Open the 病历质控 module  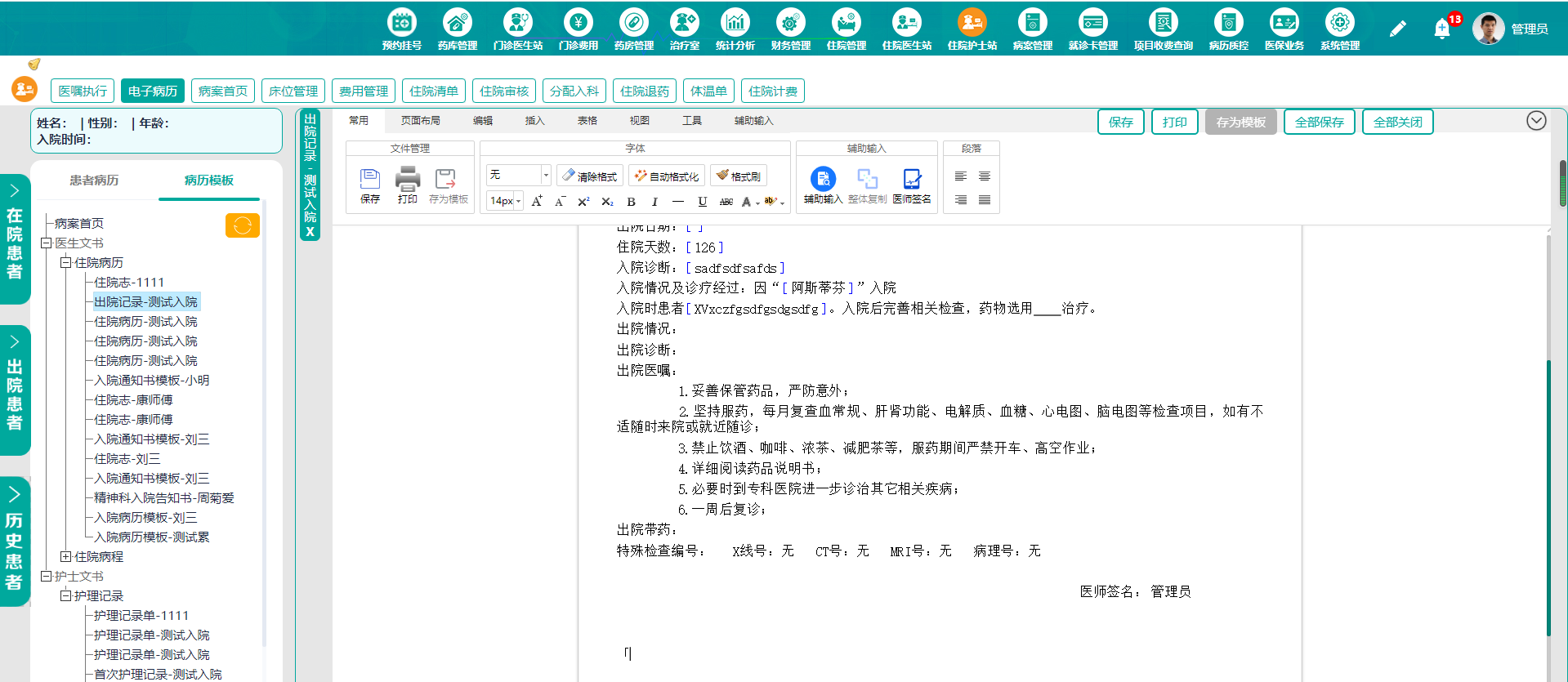pyautogui.click(x=1228, y=29)
